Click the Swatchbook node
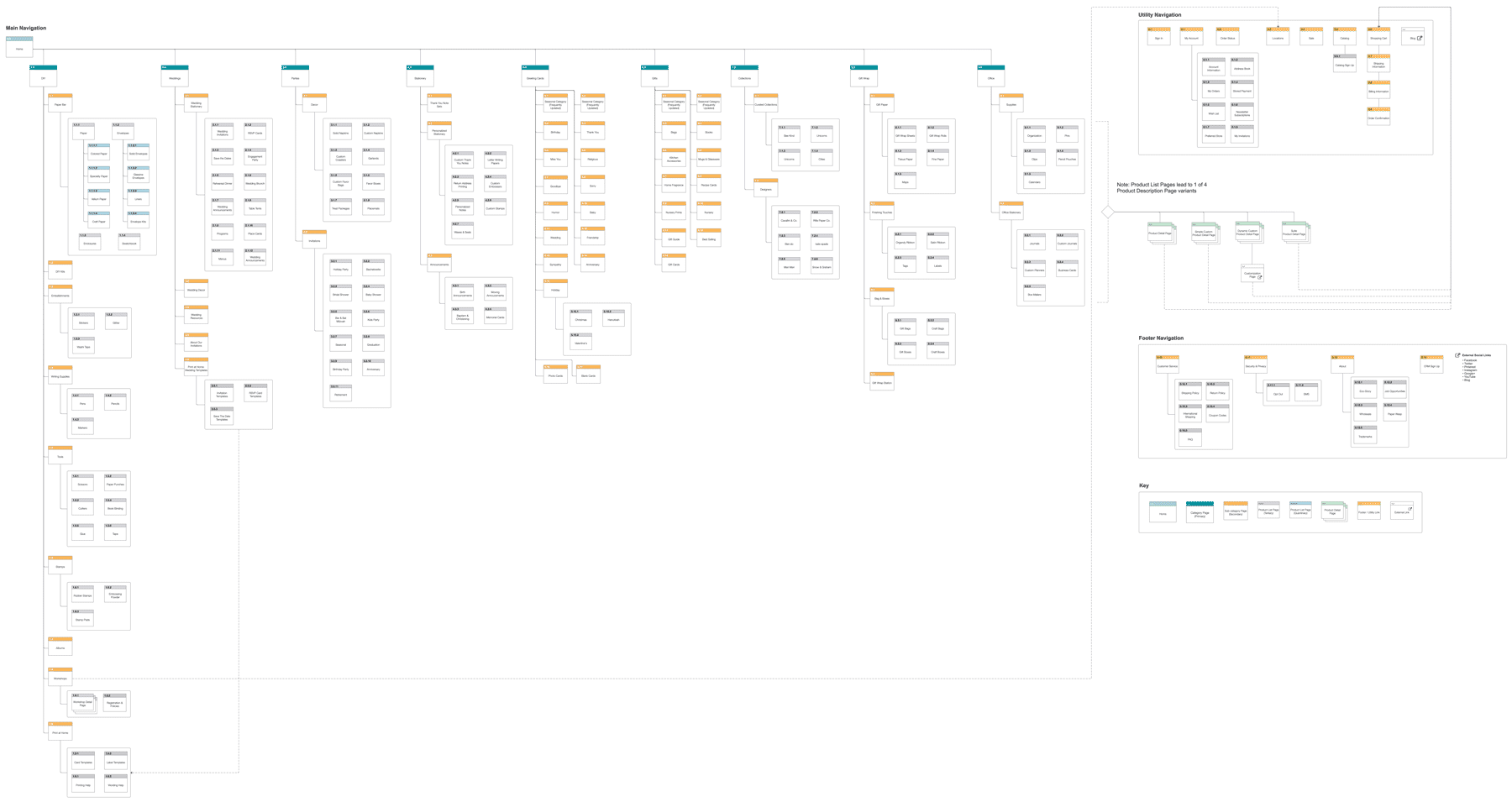 click(129, 242)
